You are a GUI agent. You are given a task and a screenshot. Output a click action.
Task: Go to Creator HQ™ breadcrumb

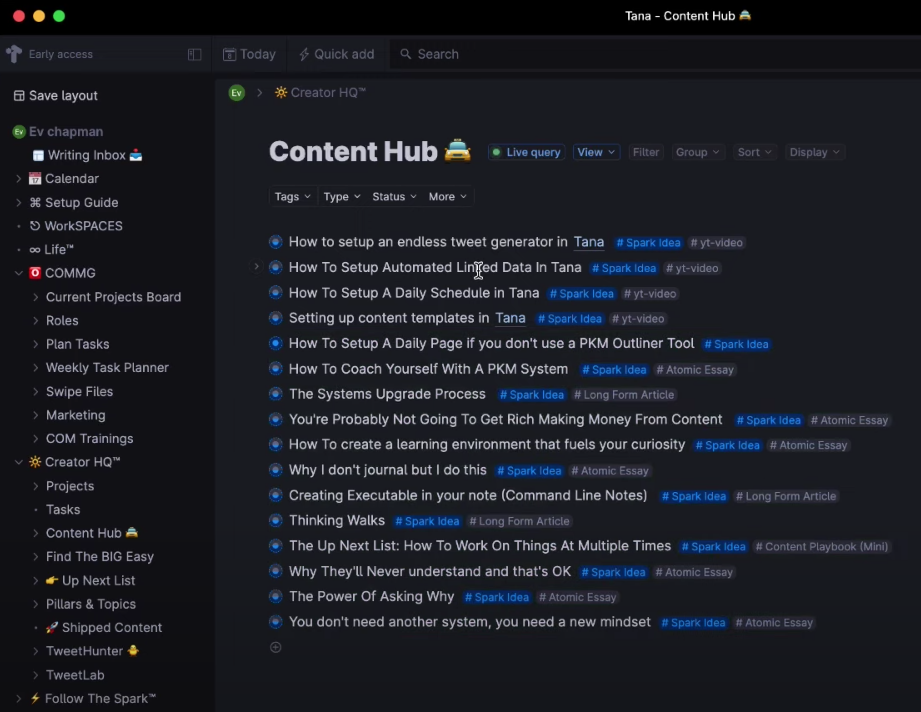click(320, 93)
